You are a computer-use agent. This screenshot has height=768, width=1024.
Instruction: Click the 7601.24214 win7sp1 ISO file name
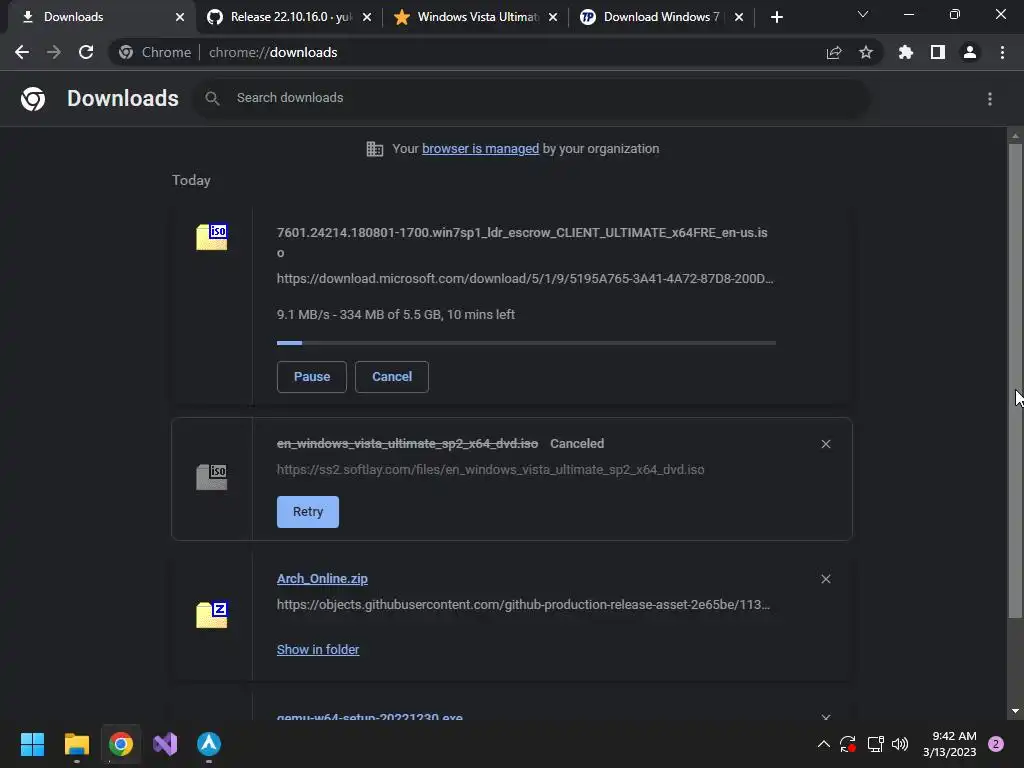522,242
